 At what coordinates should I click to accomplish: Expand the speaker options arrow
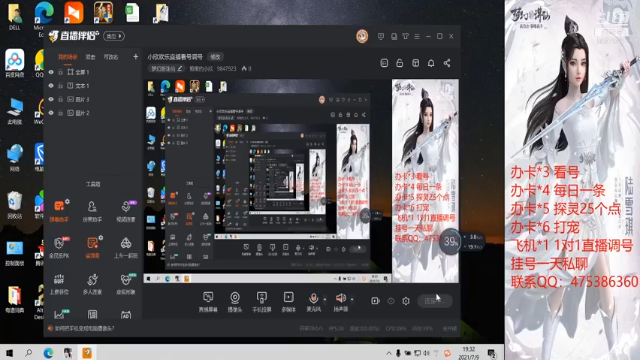[x=352, y=299]
